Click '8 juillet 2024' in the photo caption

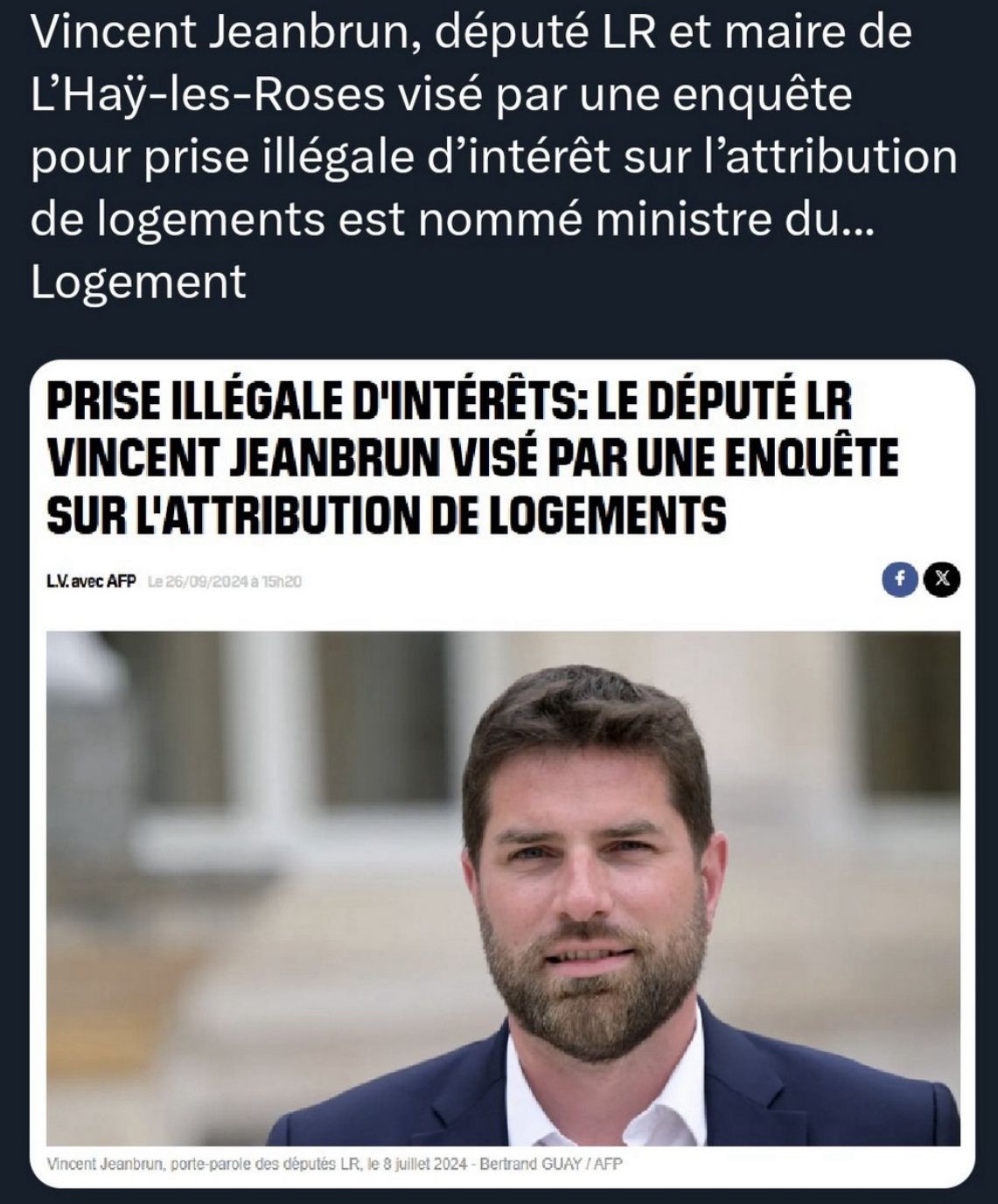click(x=419, y=1164)
